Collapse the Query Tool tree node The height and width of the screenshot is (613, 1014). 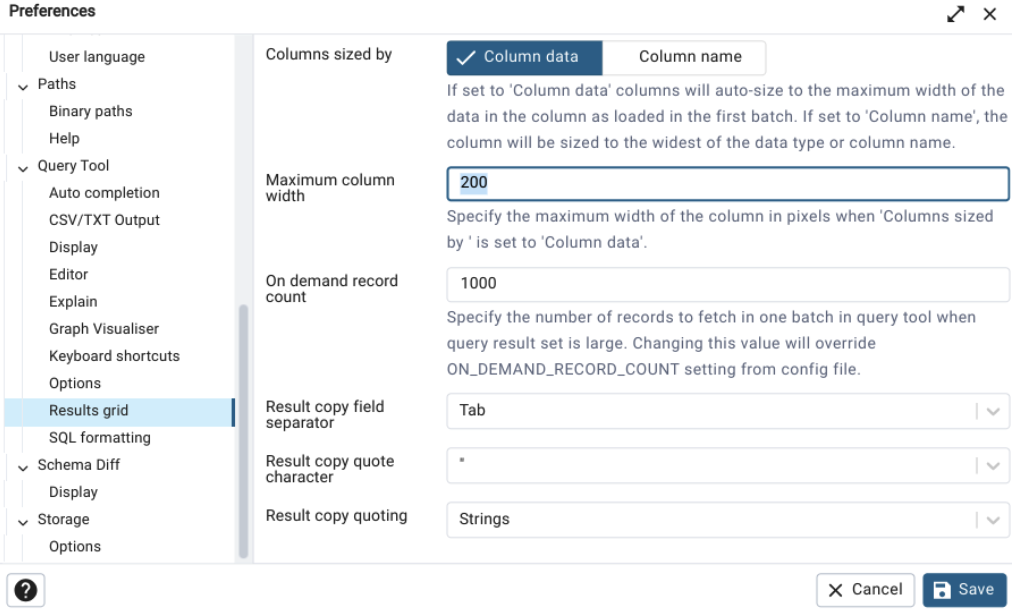click(23, 168)
